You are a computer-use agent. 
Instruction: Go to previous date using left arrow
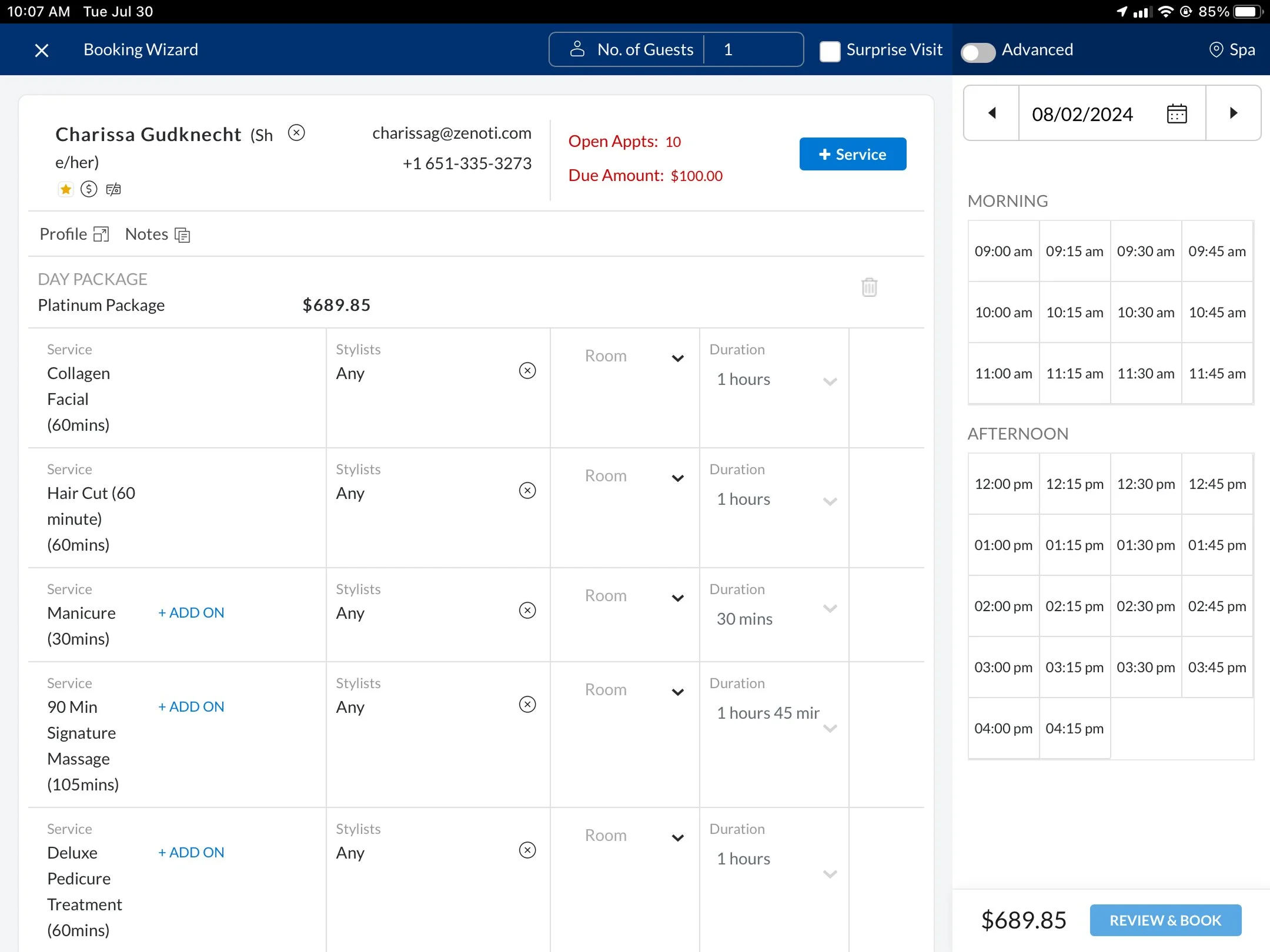click(x=992, y=113)
